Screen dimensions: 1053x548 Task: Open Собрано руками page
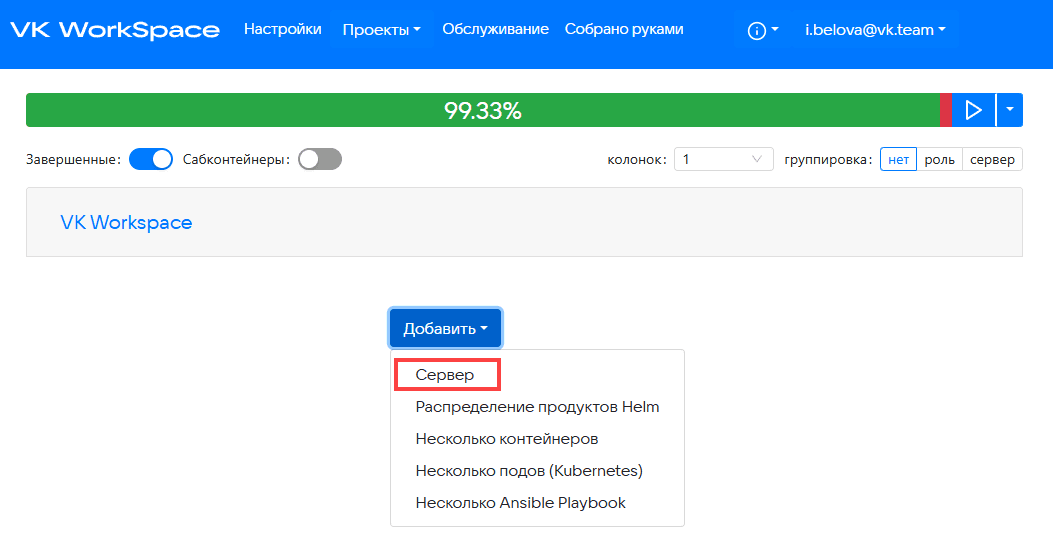pyautogui.click(x=624, y=30)
